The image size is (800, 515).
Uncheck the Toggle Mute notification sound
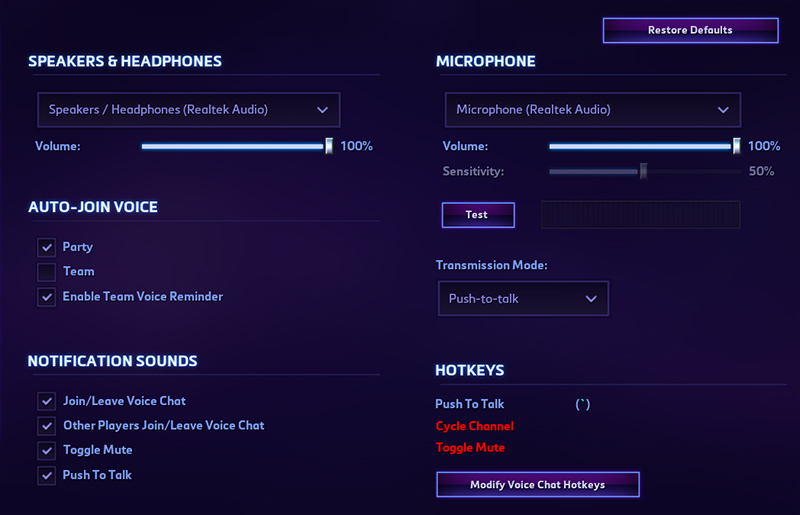click(x=46, y=451)
